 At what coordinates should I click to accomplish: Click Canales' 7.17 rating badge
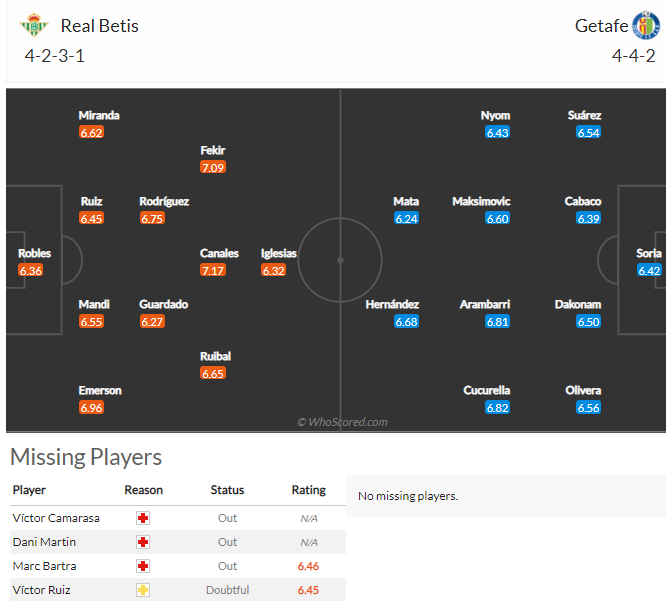tap(213, 271)
